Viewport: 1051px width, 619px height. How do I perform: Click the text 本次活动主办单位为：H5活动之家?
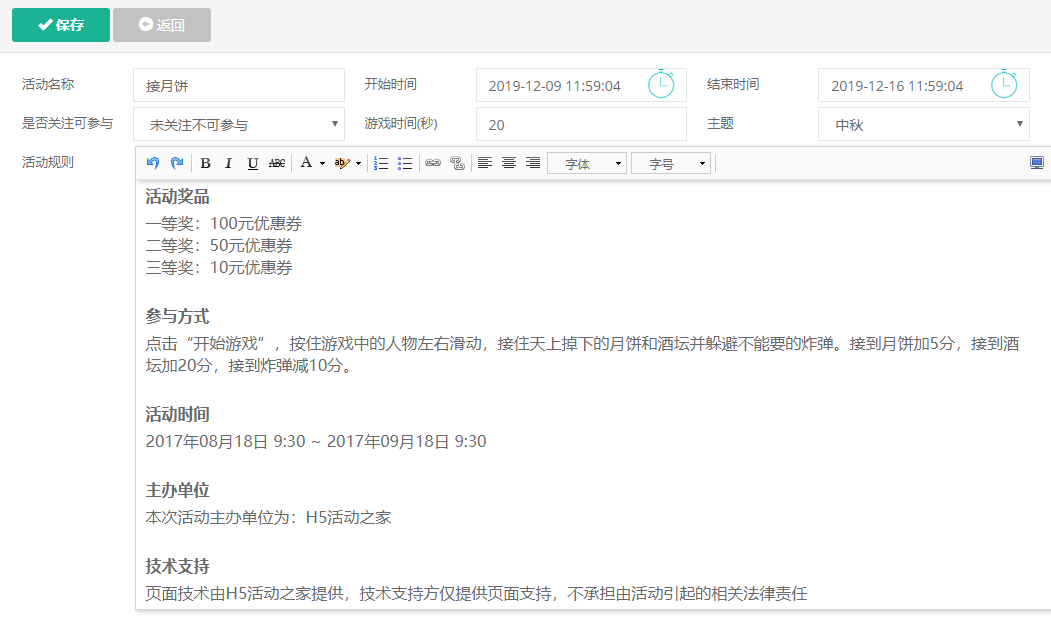pyautogui.click(x=268, y=517)
